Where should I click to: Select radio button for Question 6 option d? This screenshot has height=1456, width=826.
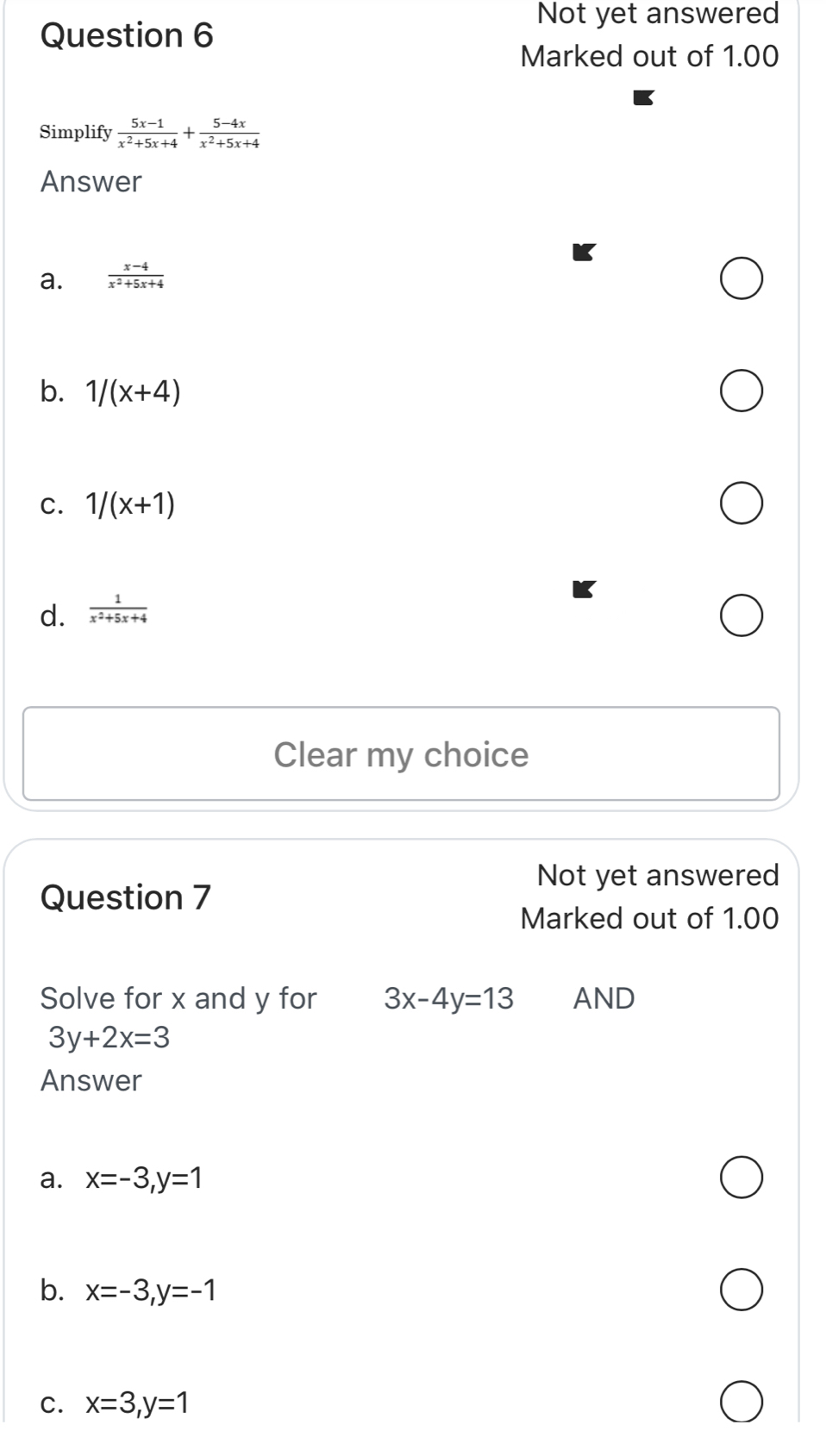[x=741, y=616]
